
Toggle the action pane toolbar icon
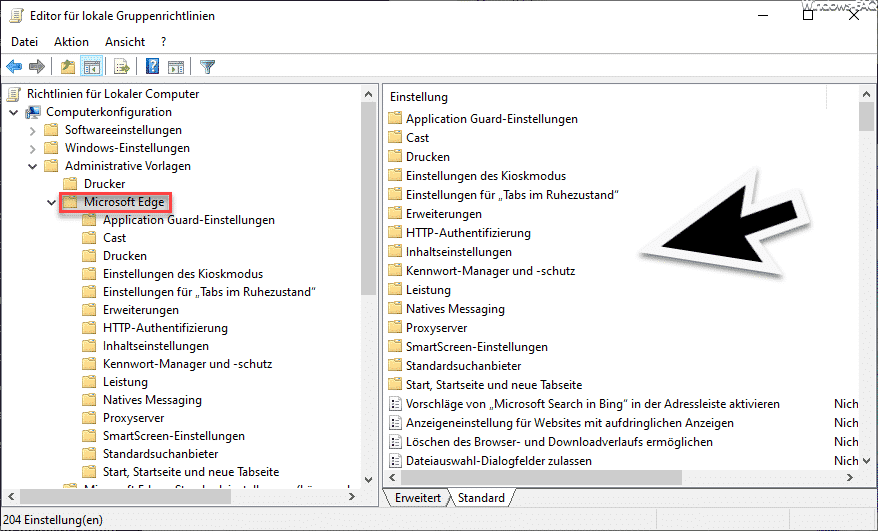pos(176,67)
